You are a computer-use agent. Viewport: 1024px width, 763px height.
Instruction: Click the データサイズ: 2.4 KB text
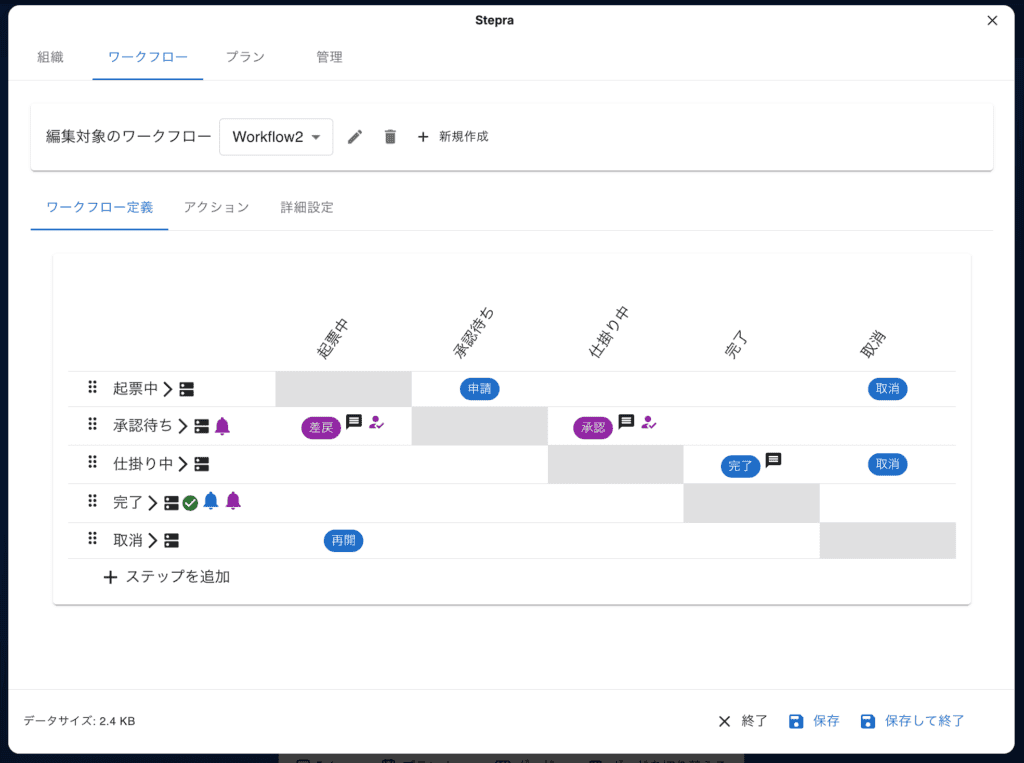(80, 721)
